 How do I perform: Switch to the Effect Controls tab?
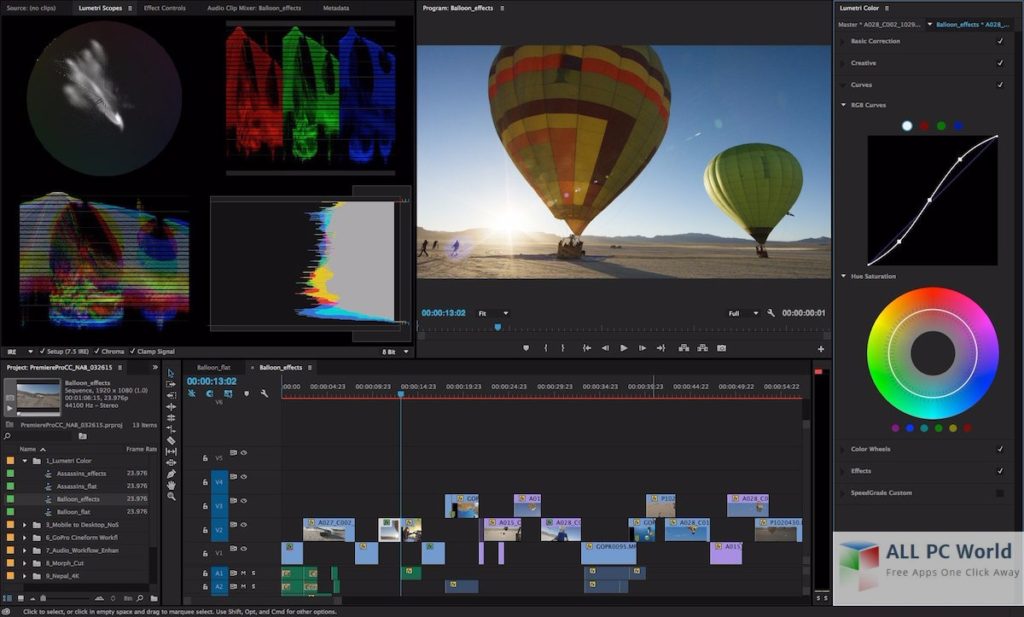165,8
